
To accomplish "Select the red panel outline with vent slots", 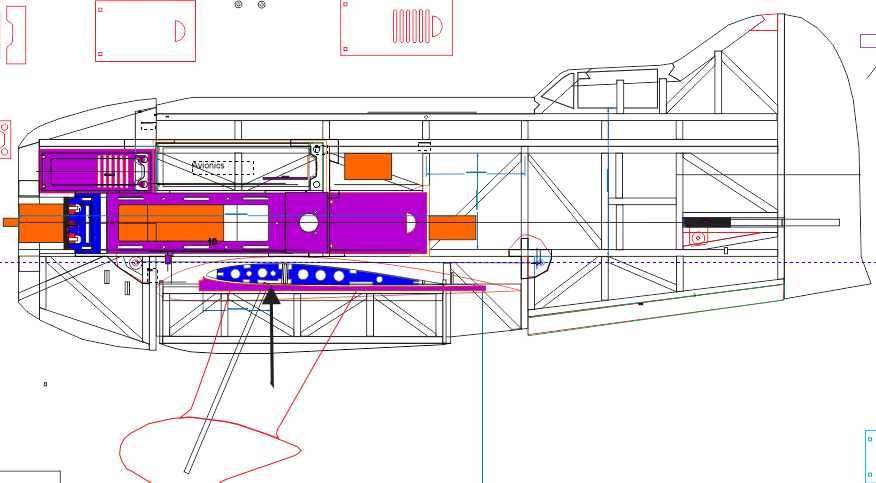I will 397,27.
